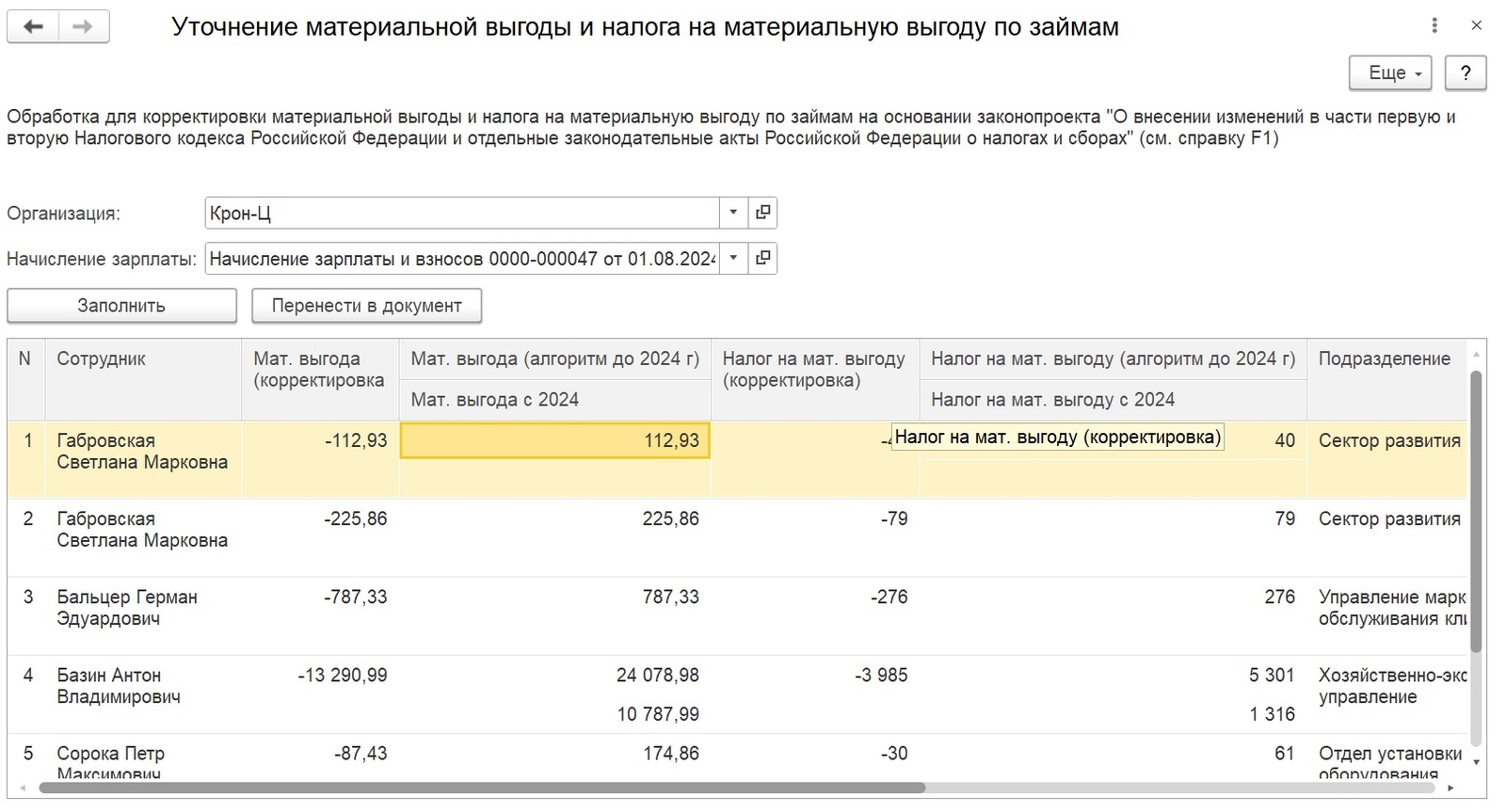Click Перенести в документ button
The image size is (1506, 812).
coord(366,306)
